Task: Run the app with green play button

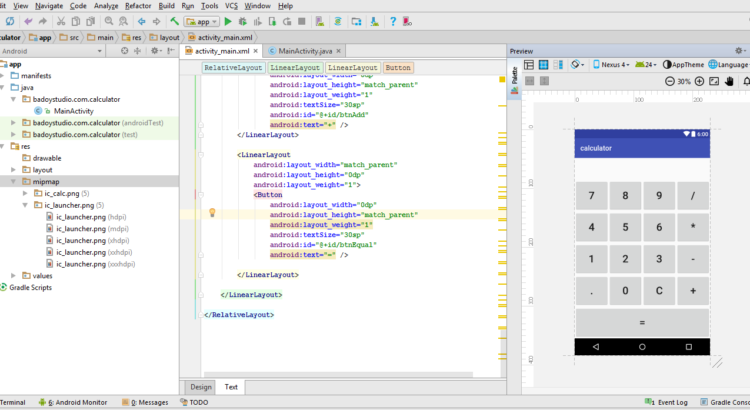Action: [x=228, y=21]
